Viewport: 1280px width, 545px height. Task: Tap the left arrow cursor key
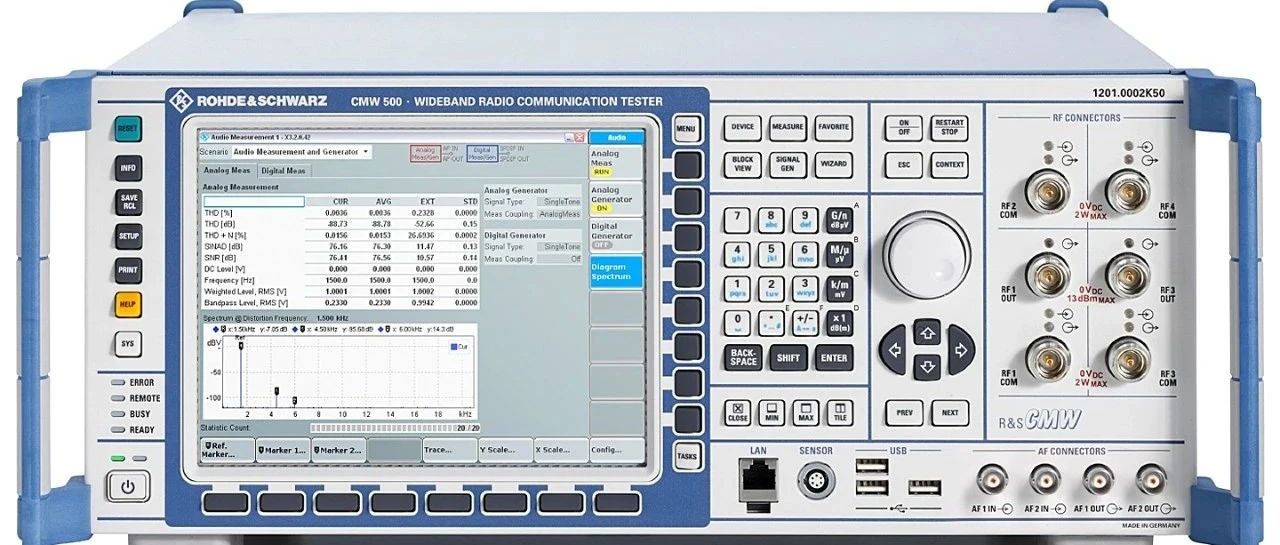[893, 349]
